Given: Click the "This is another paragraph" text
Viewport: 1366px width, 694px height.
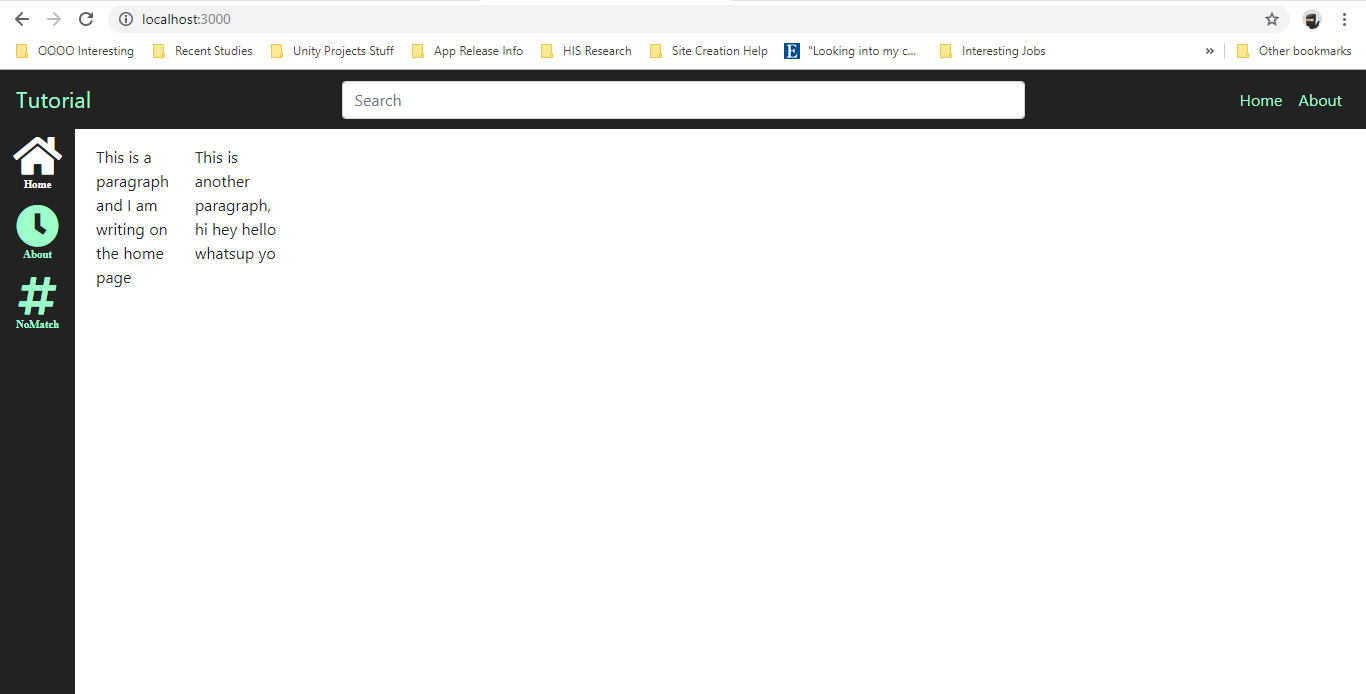Looking at the screenshot, I should (x=235, y=206).
